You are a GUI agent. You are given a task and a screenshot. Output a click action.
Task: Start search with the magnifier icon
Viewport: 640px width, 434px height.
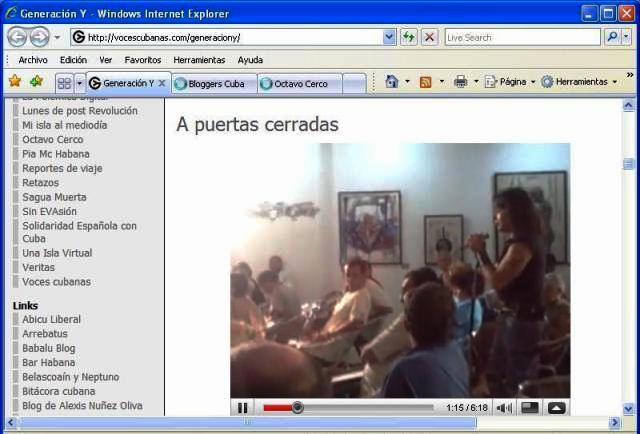pos(612,38)
